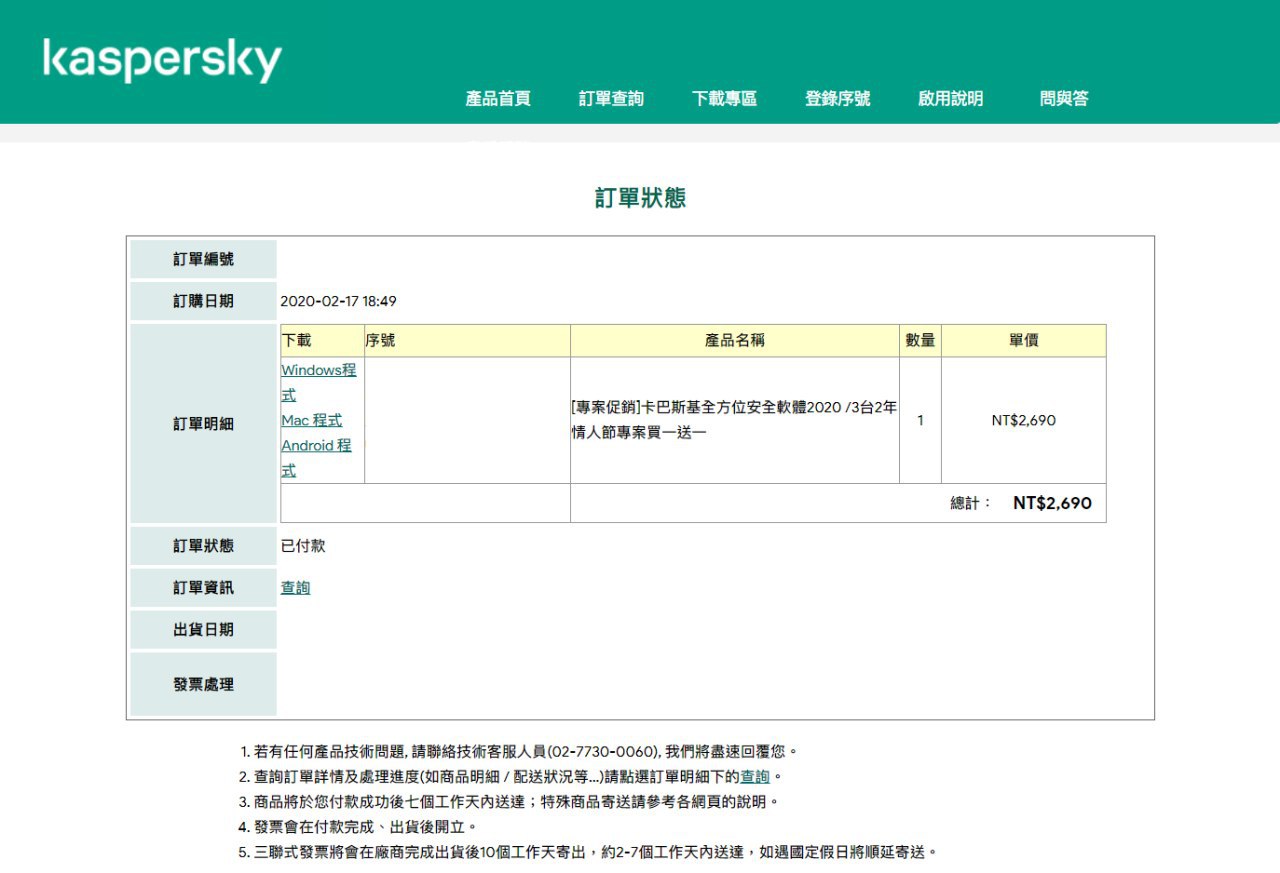Click the 序號 column header
The image size is (1280, 873).
coord(467,341)
